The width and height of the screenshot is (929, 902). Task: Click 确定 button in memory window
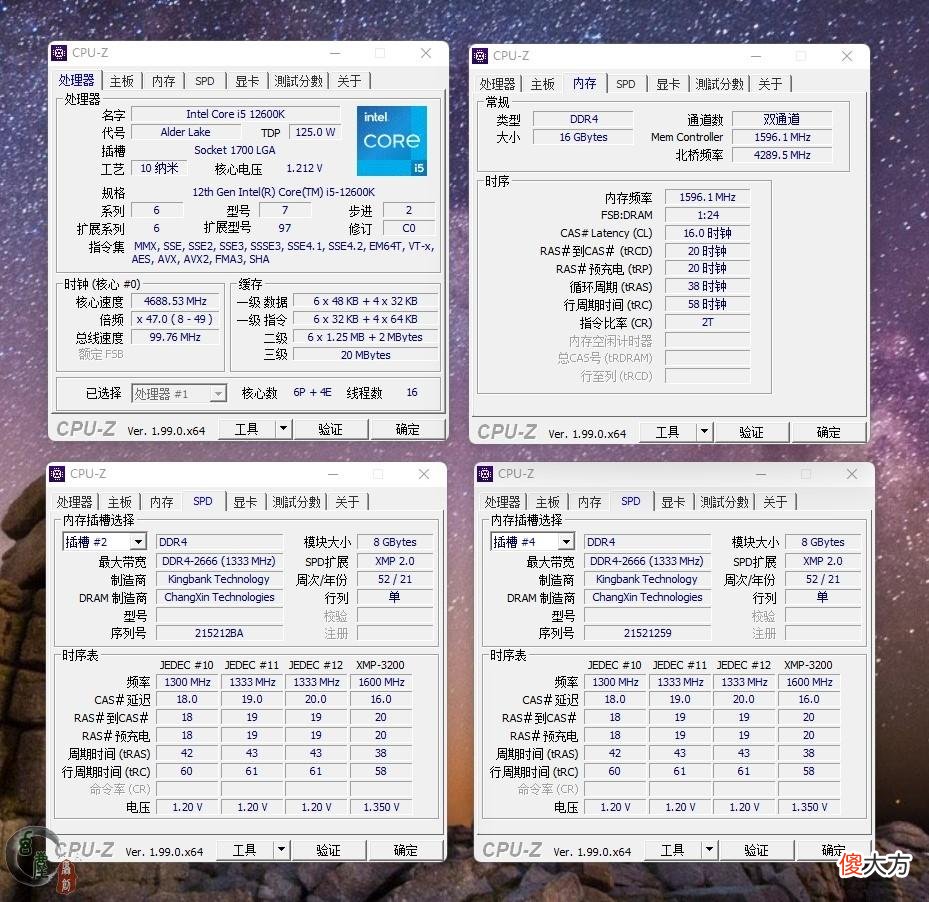tap(828, 431)
